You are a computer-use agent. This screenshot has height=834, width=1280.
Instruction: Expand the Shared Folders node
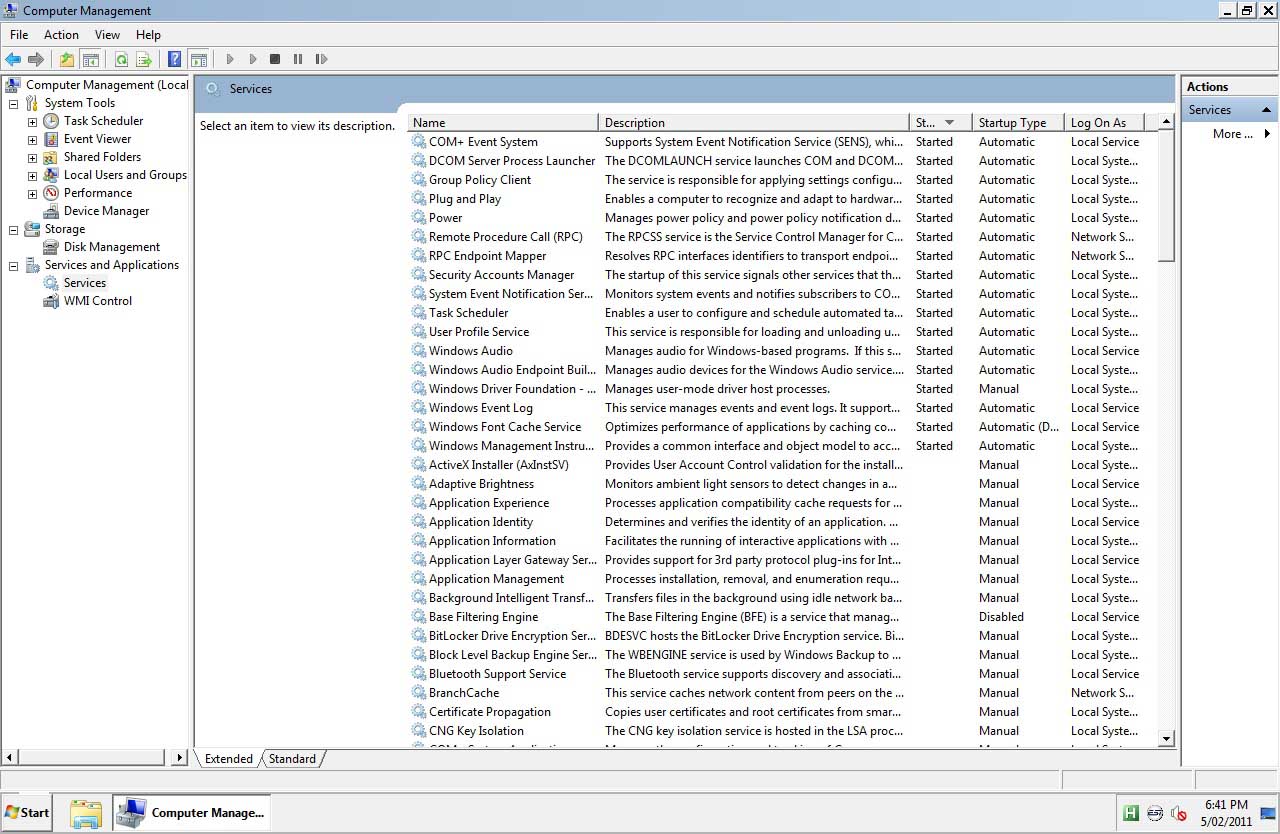point(32,157)
